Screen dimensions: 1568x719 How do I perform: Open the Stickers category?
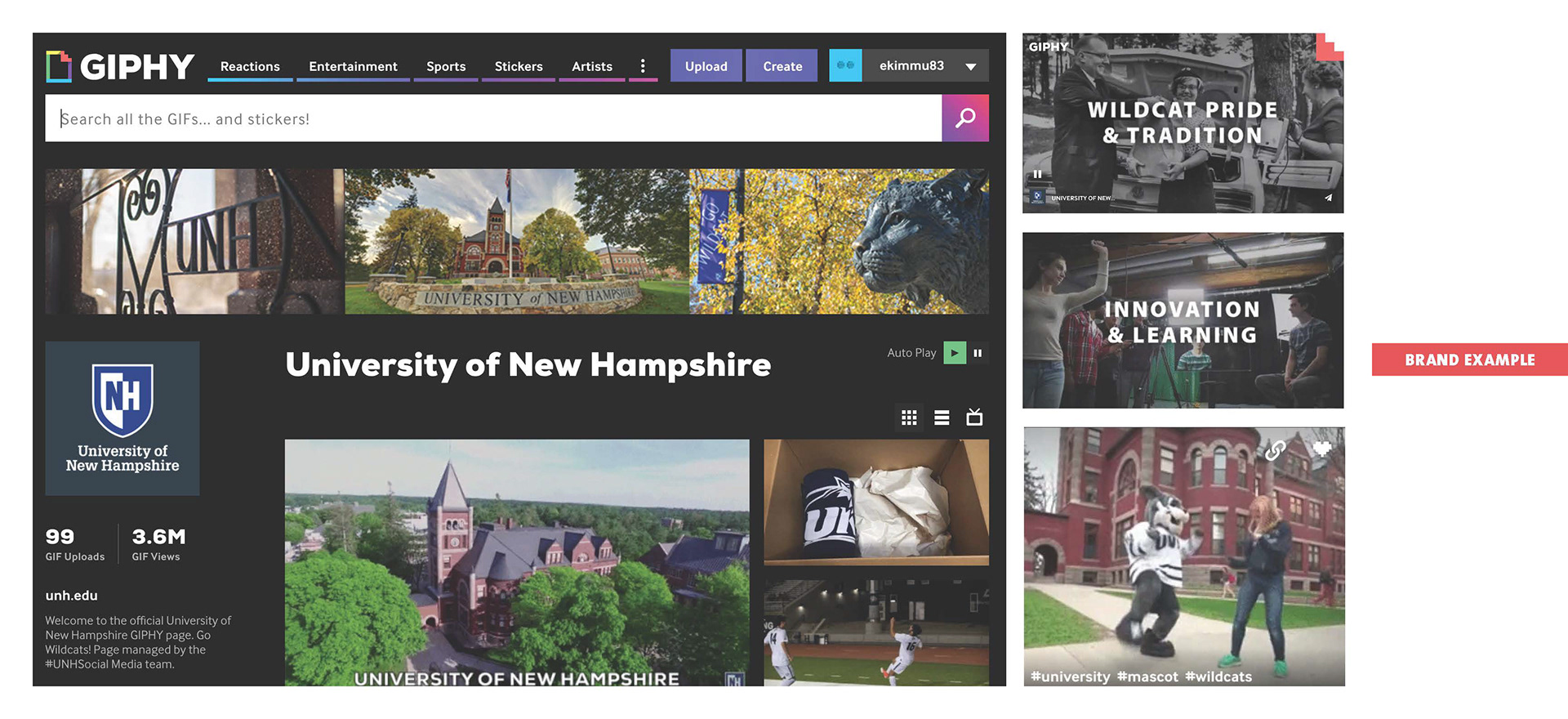pos(519,66)
